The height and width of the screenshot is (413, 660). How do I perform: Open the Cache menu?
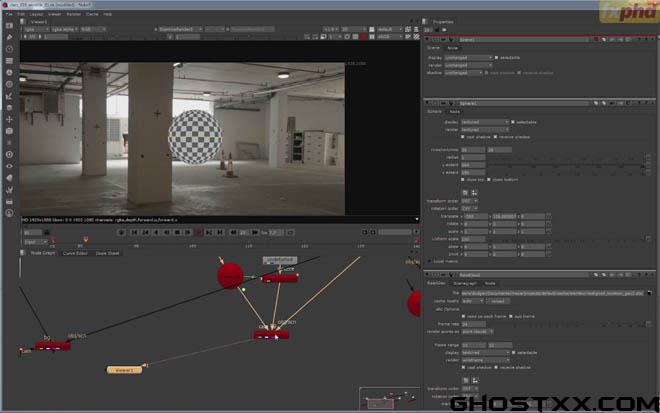(92, 14)
